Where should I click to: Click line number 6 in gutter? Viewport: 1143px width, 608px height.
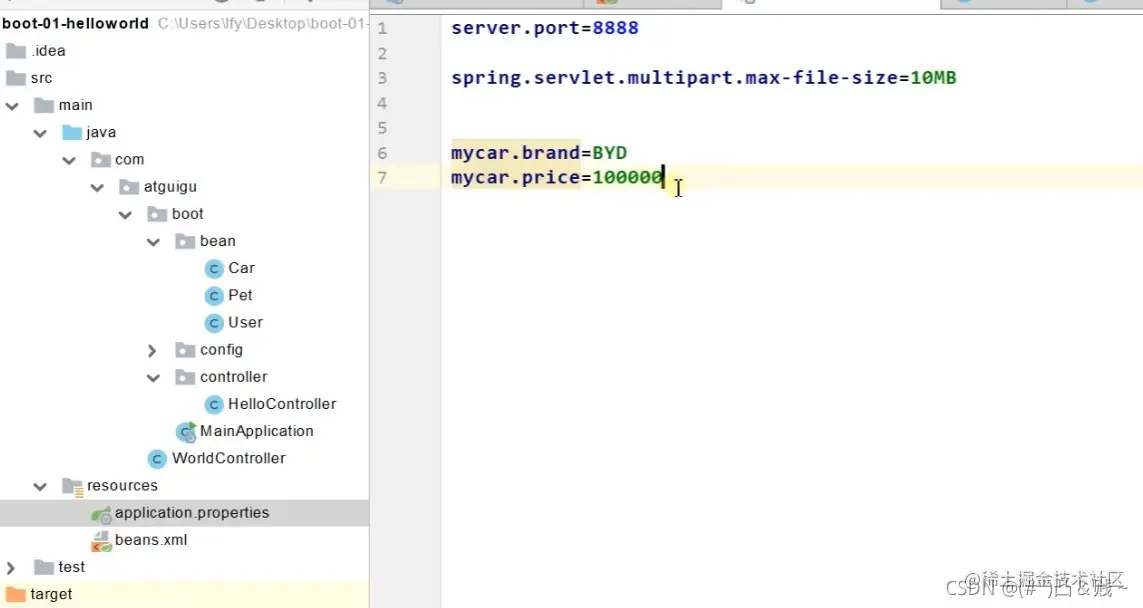coord(383,153)
